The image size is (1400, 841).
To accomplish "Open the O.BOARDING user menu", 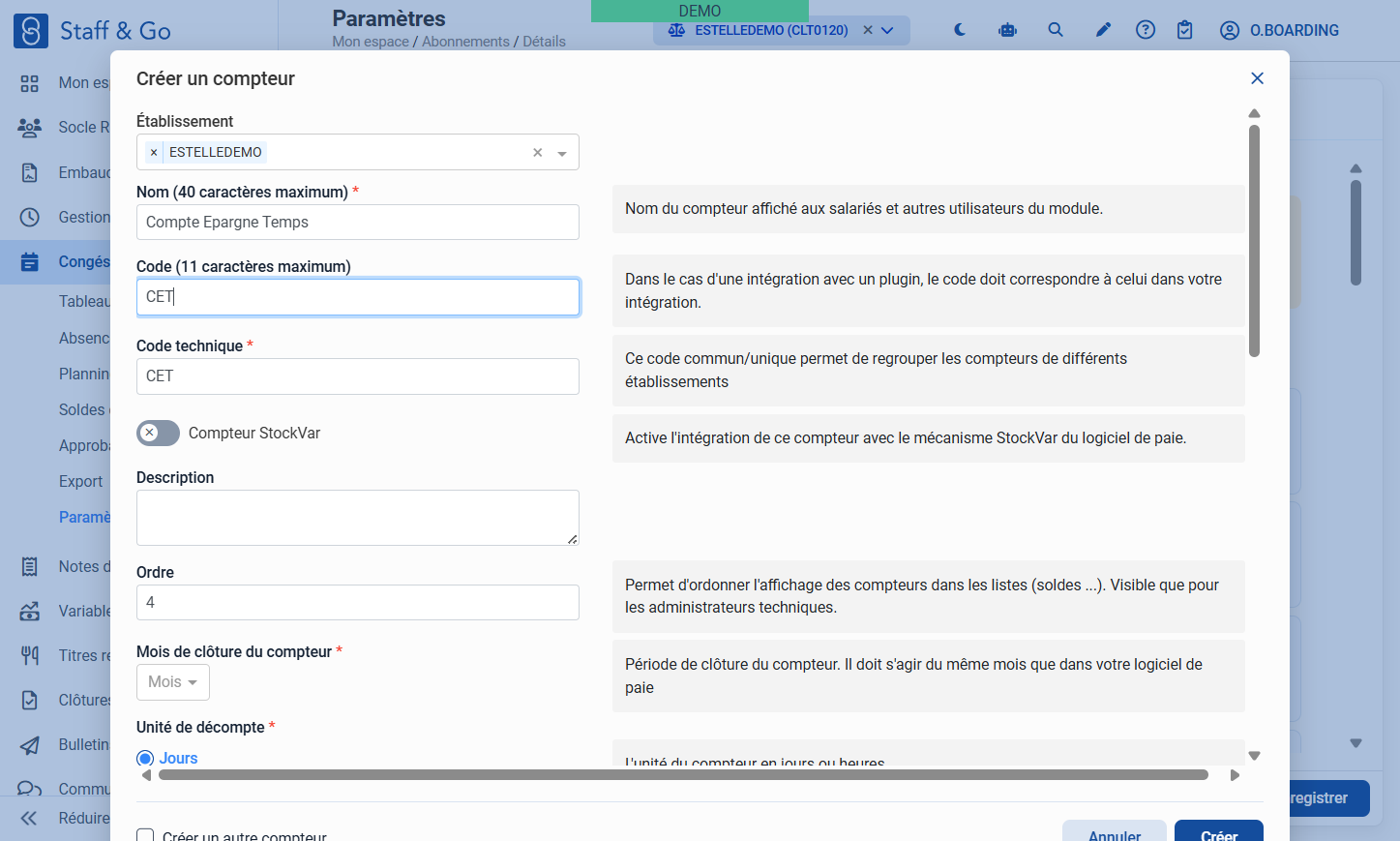I will point(1279,30).
